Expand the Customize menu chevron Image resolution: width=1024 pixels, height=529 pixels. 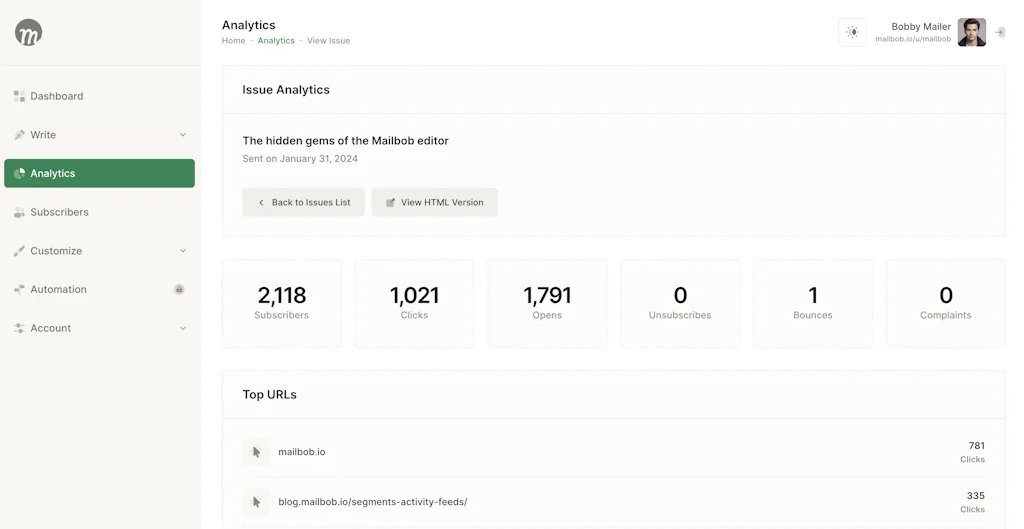(183, 251)
